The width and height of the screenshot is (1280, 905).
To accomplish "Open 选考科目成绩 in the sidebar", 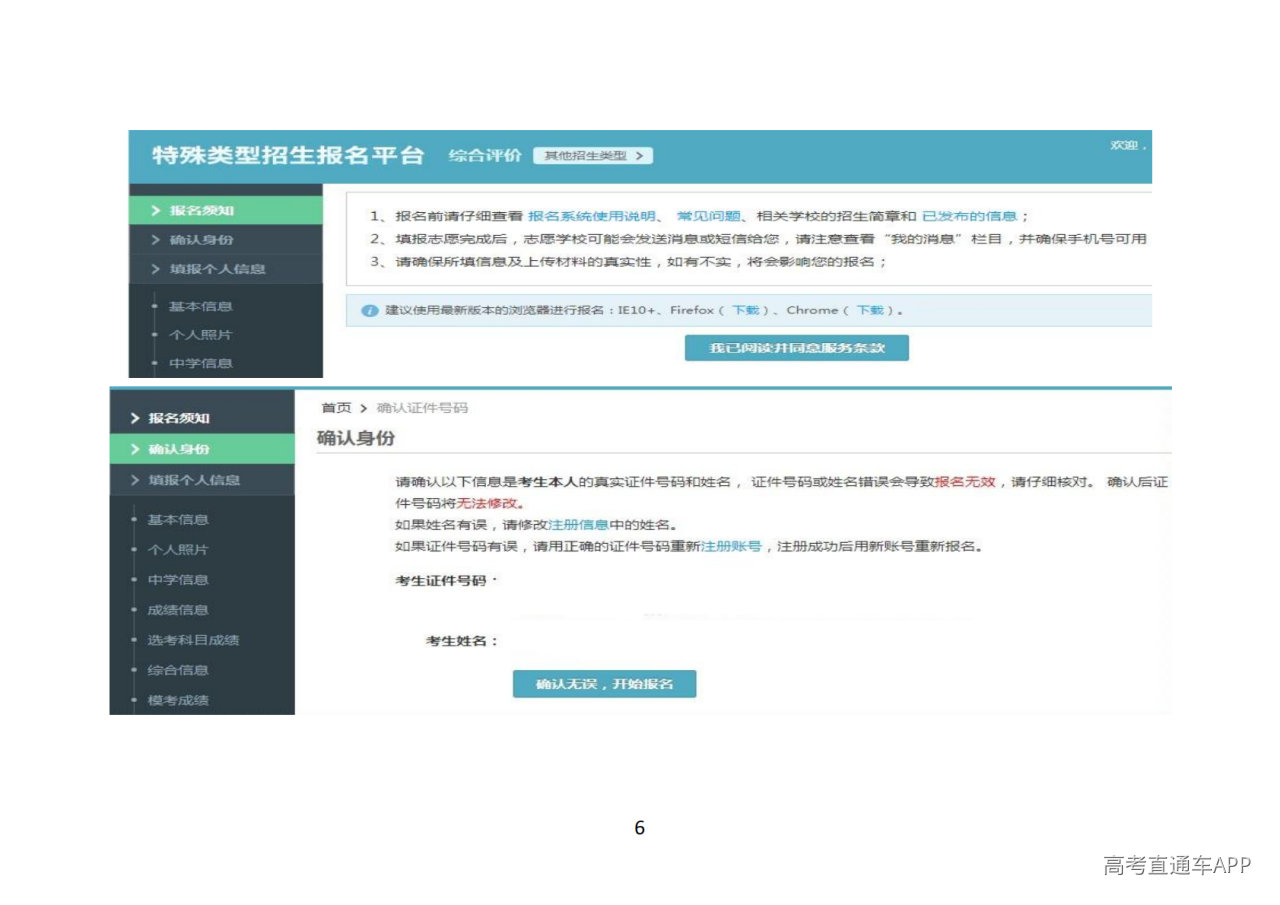I will 193,640.
